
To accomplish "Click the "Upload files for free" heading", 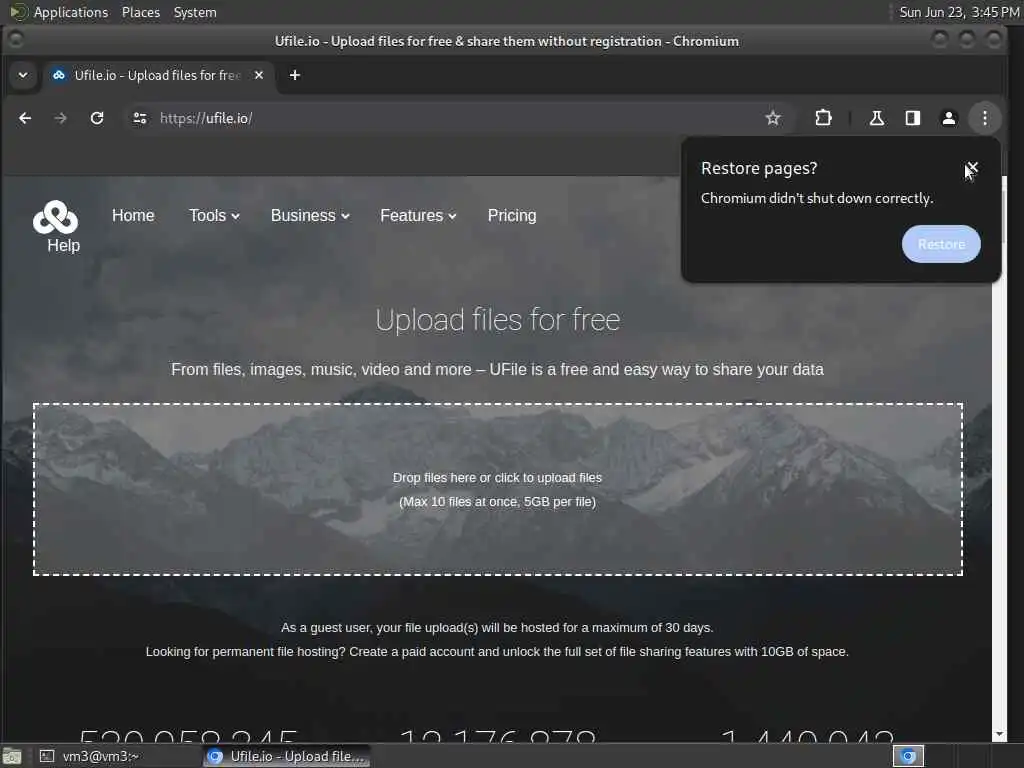I will point(498,320).
